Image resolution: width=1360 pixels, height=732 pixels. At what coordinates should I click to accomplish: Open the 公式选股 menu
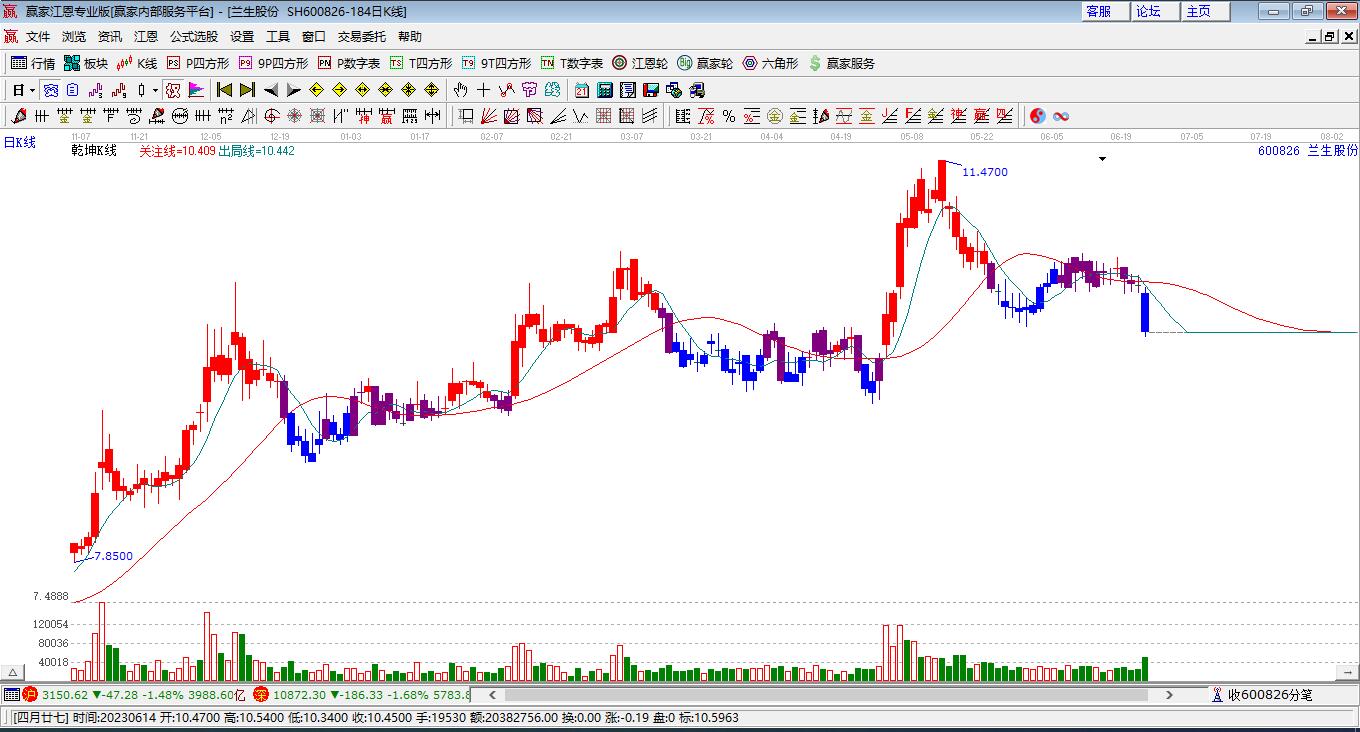[x=193, y=37]
